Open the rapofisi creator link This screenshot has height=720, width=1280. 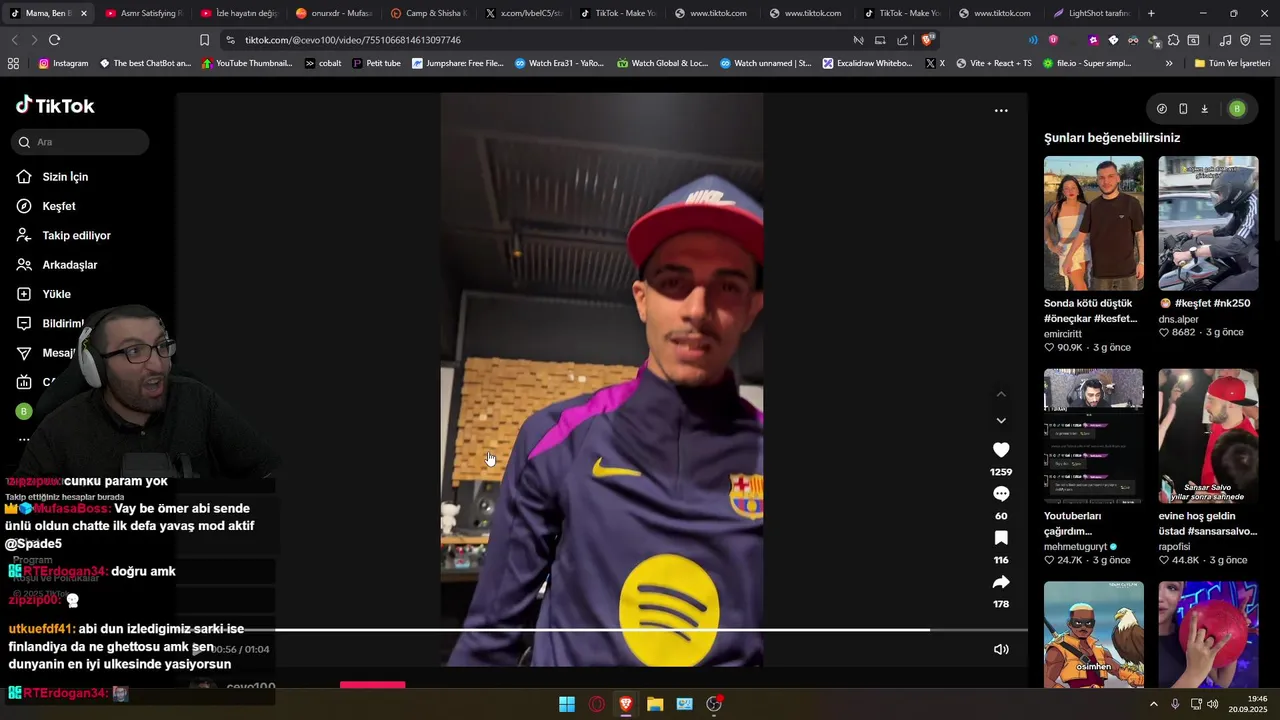tap(1174, 547)
